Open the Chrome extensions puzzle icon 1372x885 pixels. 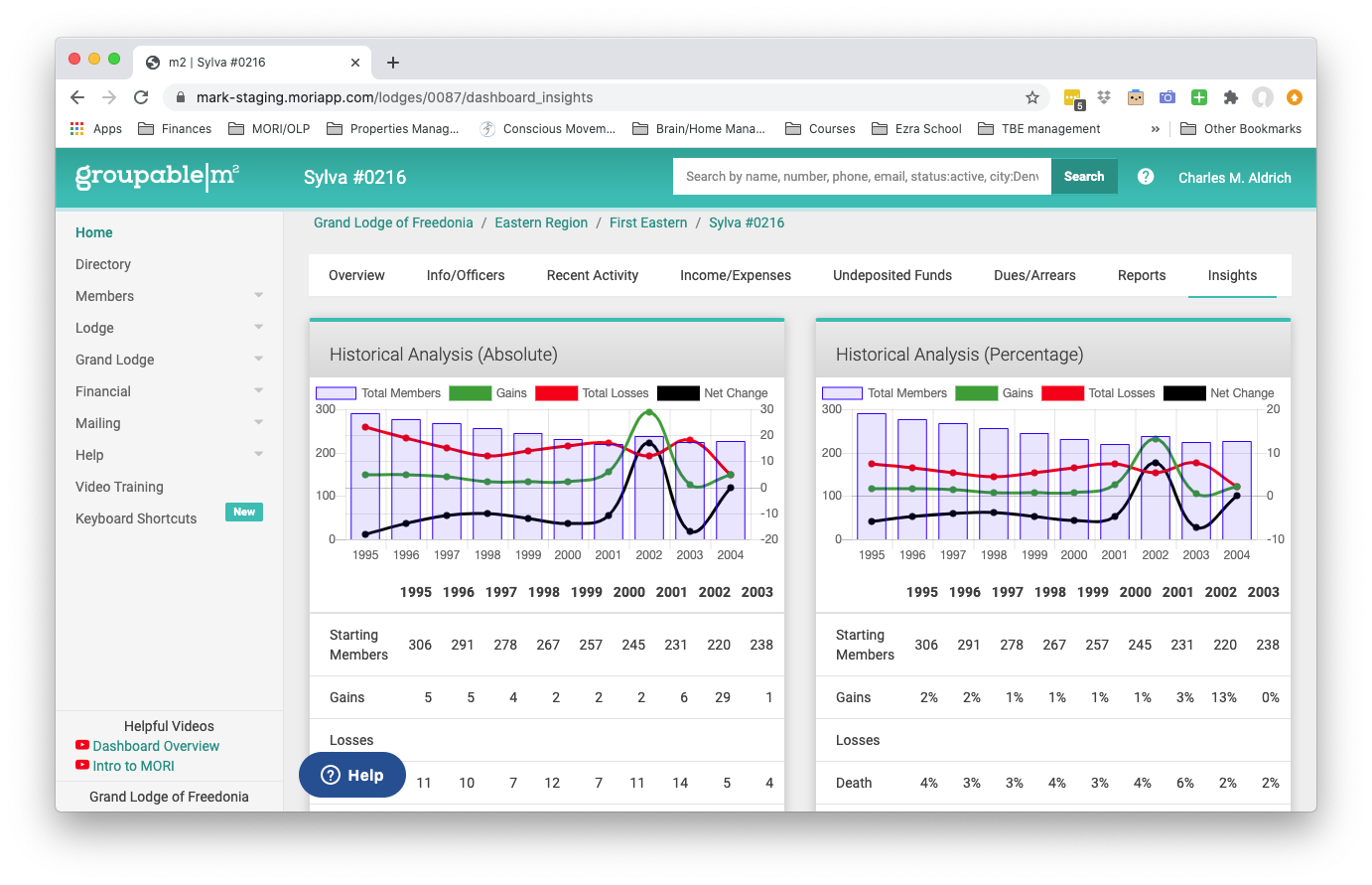tap(1231, 97)
